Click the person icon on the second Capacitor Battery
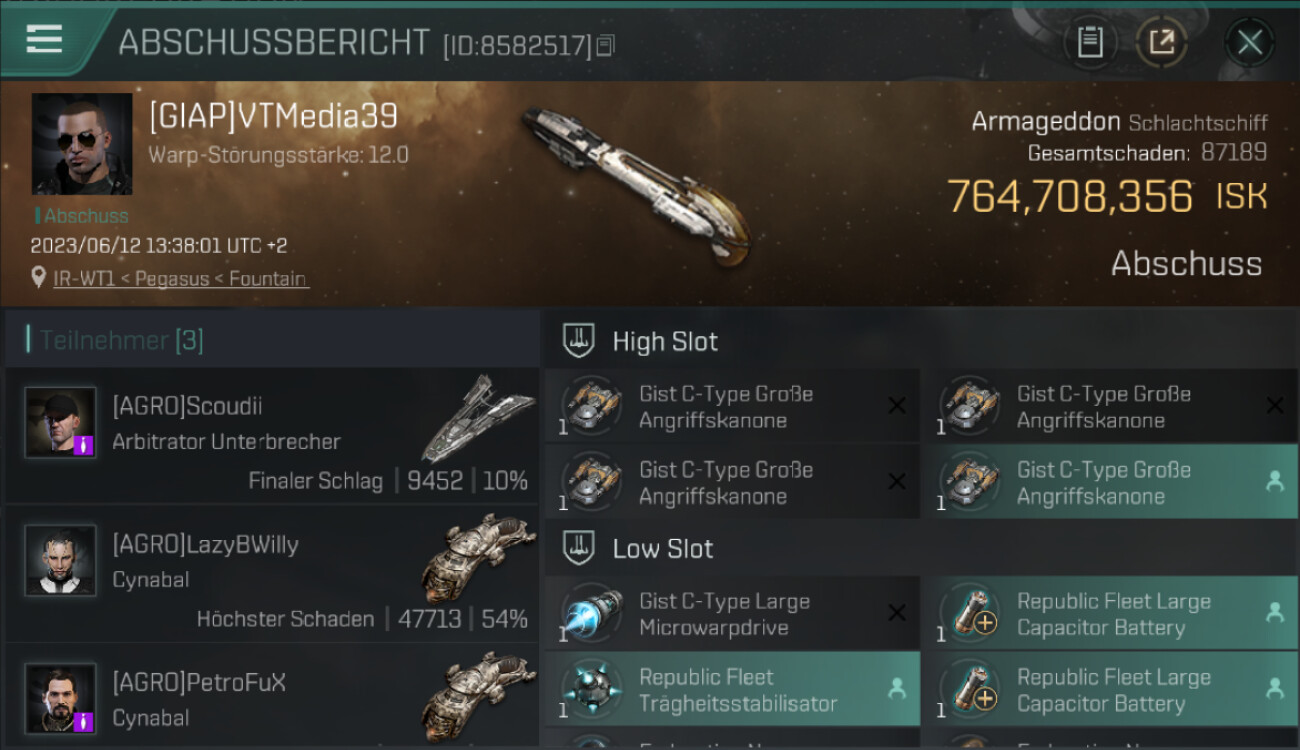Image resolution: width=1300 pixels, height=750 pixels. click(1275, 689)
